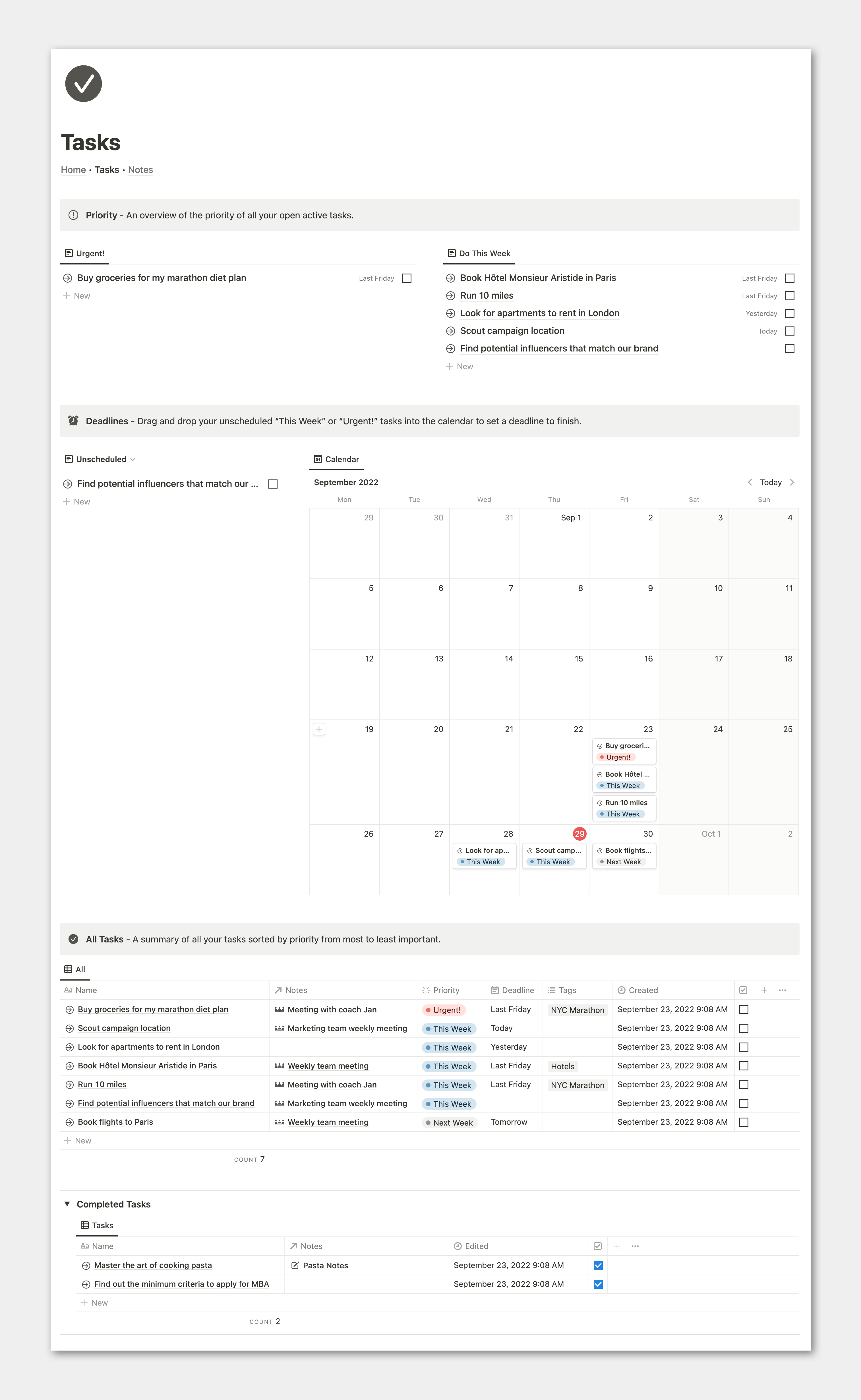The width and height of the screenshot is (861, 1400).
Task: Open the Unscheduled view dropdown
Action: (x=133, y=460)
